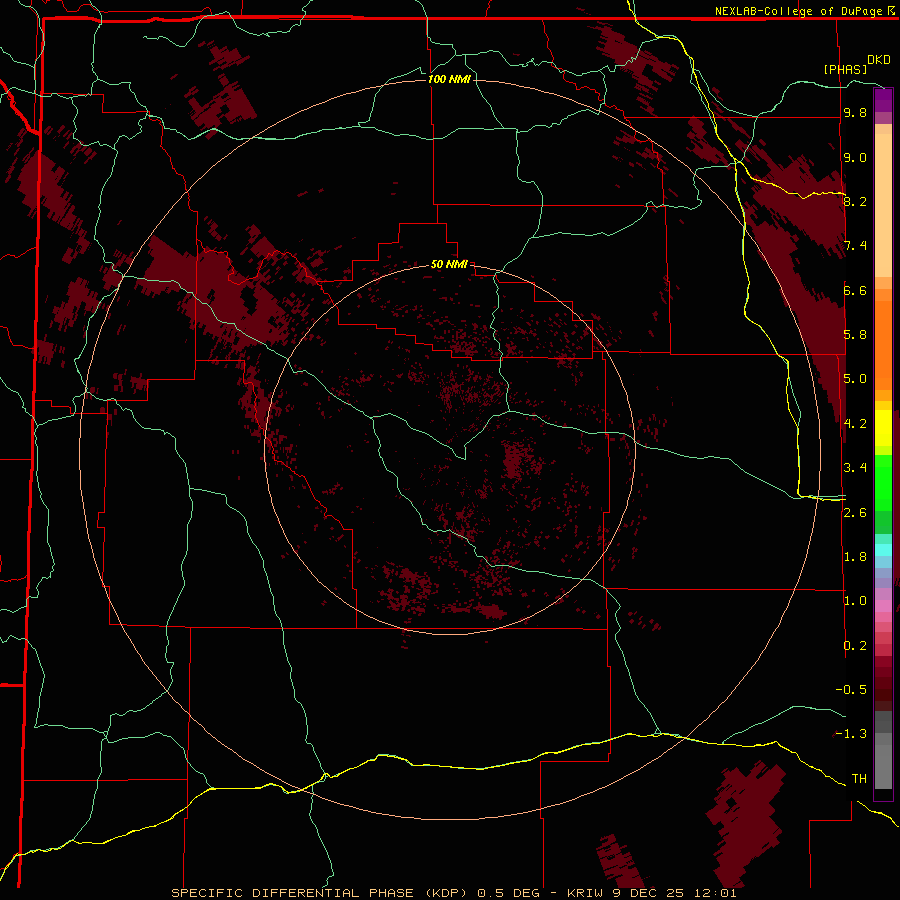Click the DKD units label above color bar
900x900 pixels.
point(879,60)
